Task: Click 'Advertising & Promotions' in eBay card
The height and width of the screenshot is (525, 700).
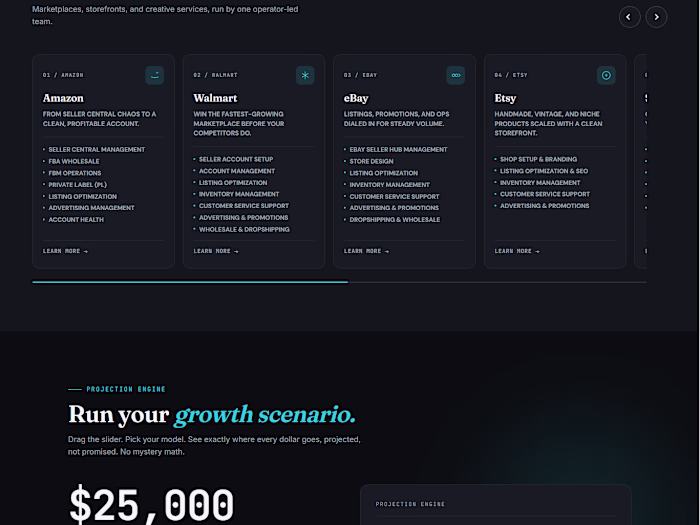Action: point(394,208)
